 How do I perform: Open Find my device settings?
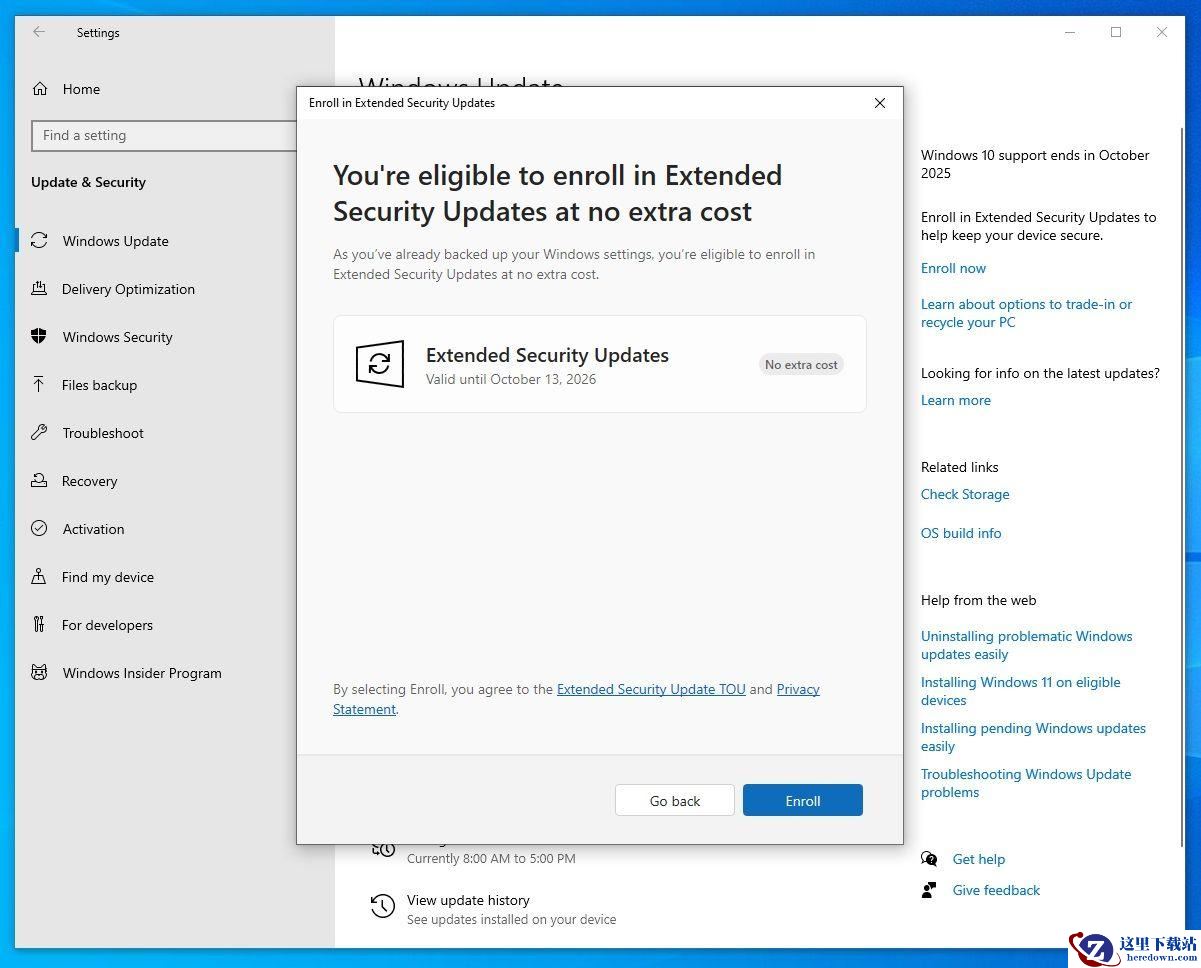tap(107, 577)
